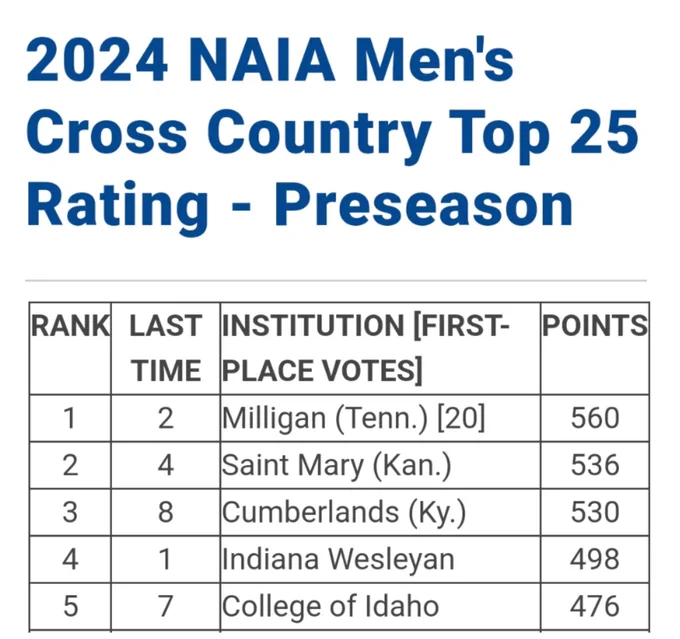The height and width of the screenshot is (639, 680).
Task: Select the 530 points value
Action: [x=595, y=512]
